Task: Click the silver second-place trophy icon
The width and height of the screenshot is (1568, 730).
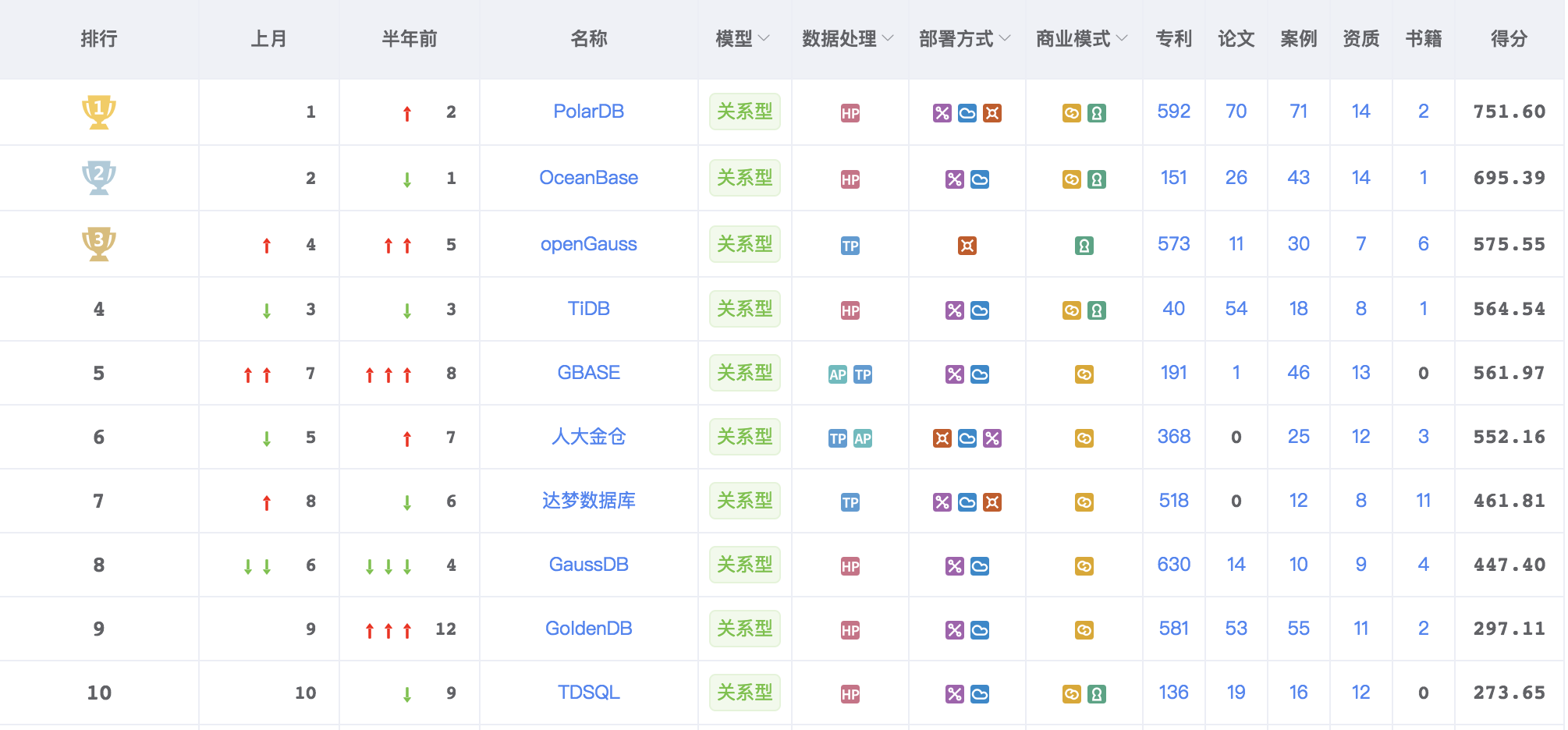Action: pos(99,178)
